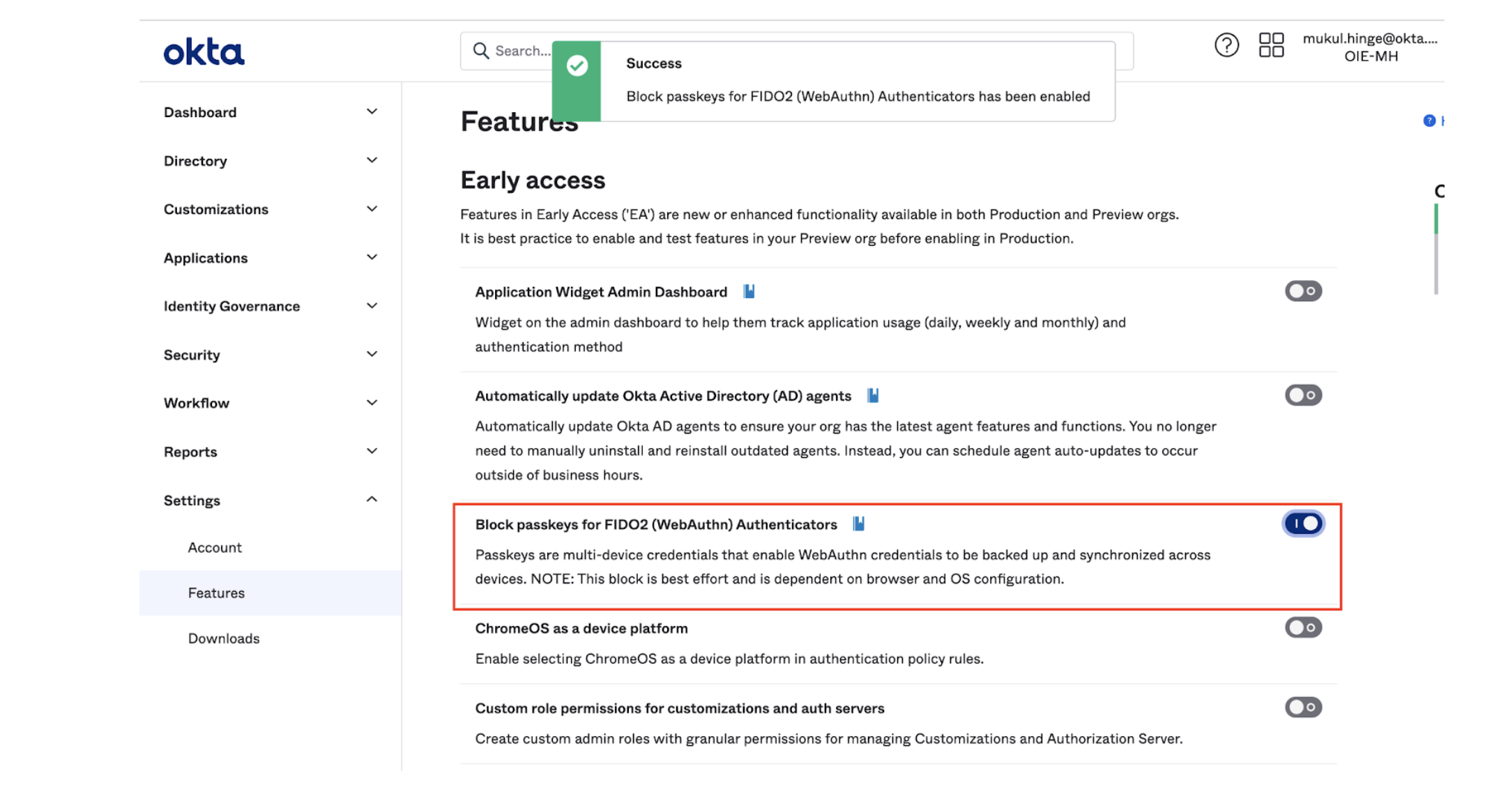The image size is (1501, 812).
Task: Click the Okta logo
Action: 204,51
